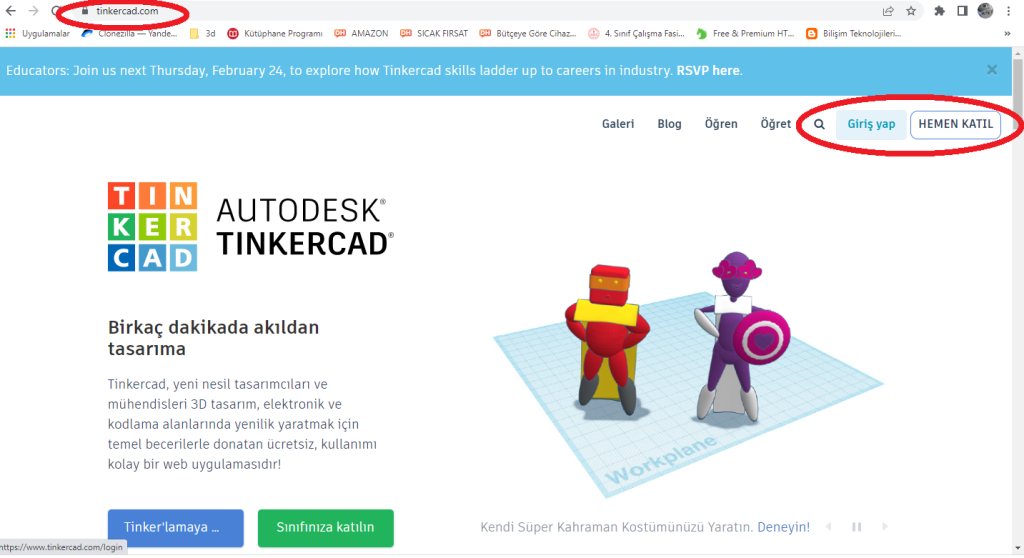The height and width of the screenshot is (558, 1024).
Task: Click the scrollbar up arrow
Action: [1017, 53]
